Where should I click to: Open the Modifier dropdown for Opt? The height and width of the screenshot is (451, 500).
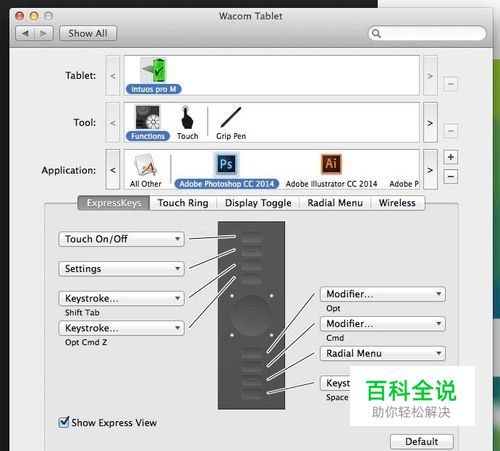point(383,294)
